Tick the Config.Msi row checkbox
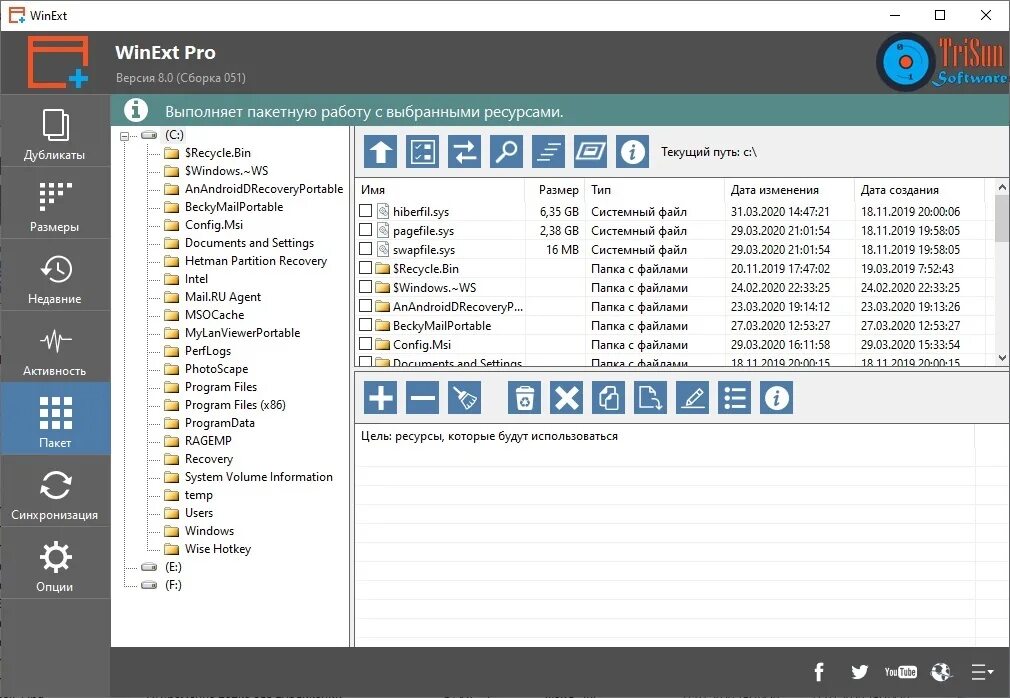The height and width of the screenshot is (698, 1010). click(365, 344)
